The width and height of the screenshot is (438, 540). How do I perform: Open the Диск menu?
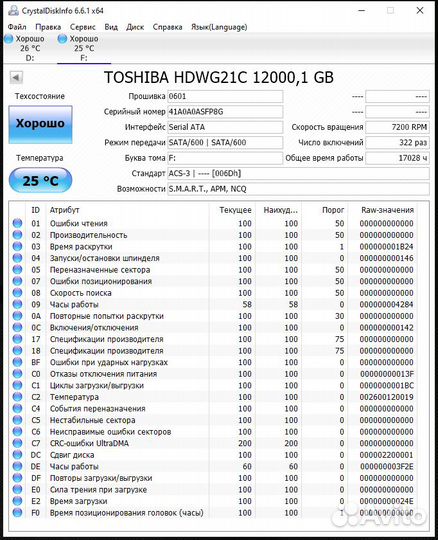tap(135, 27)
